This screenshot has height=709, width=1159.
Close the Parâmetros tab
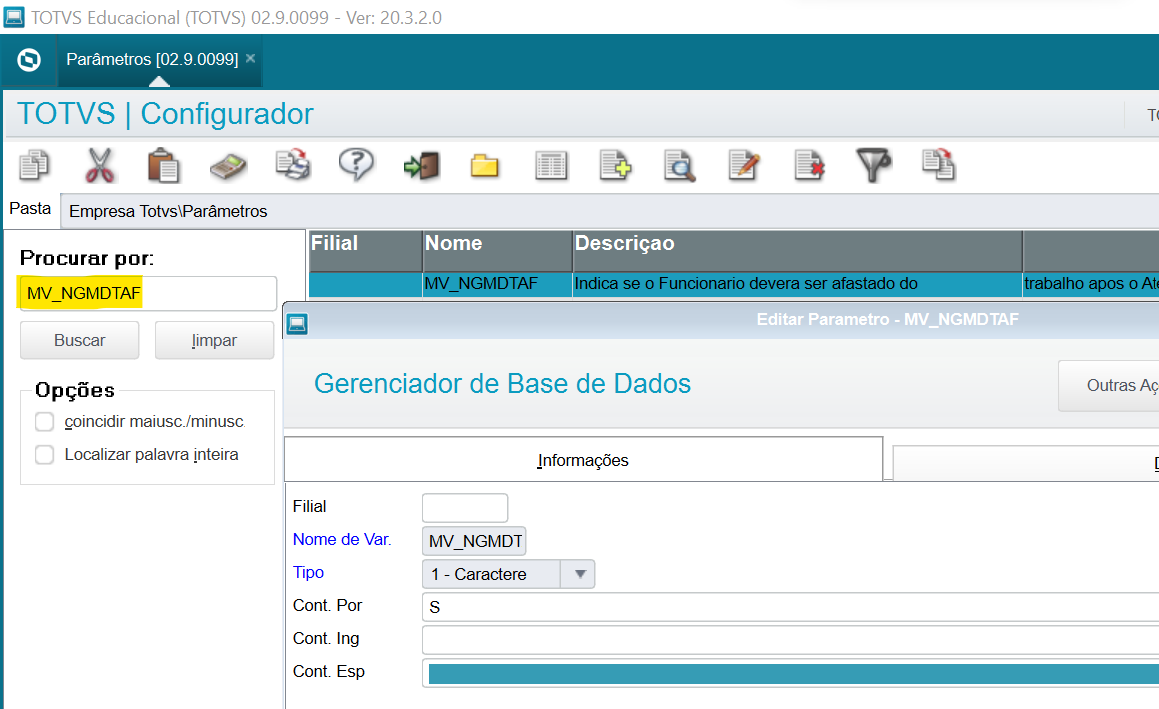click(251, 58)
